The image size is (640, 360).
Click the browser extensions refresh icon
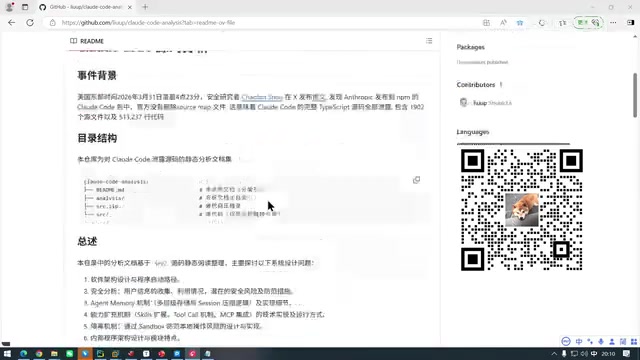tap(542, 23)
